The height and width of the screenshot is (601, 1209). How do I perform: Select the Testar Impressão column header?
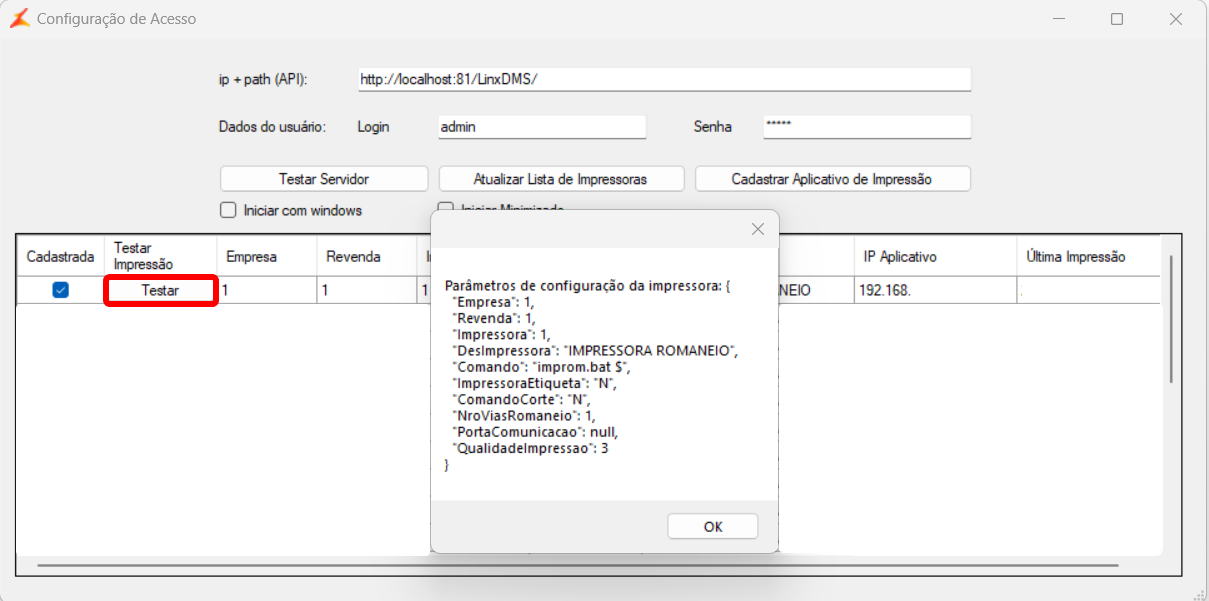[160, 257]
